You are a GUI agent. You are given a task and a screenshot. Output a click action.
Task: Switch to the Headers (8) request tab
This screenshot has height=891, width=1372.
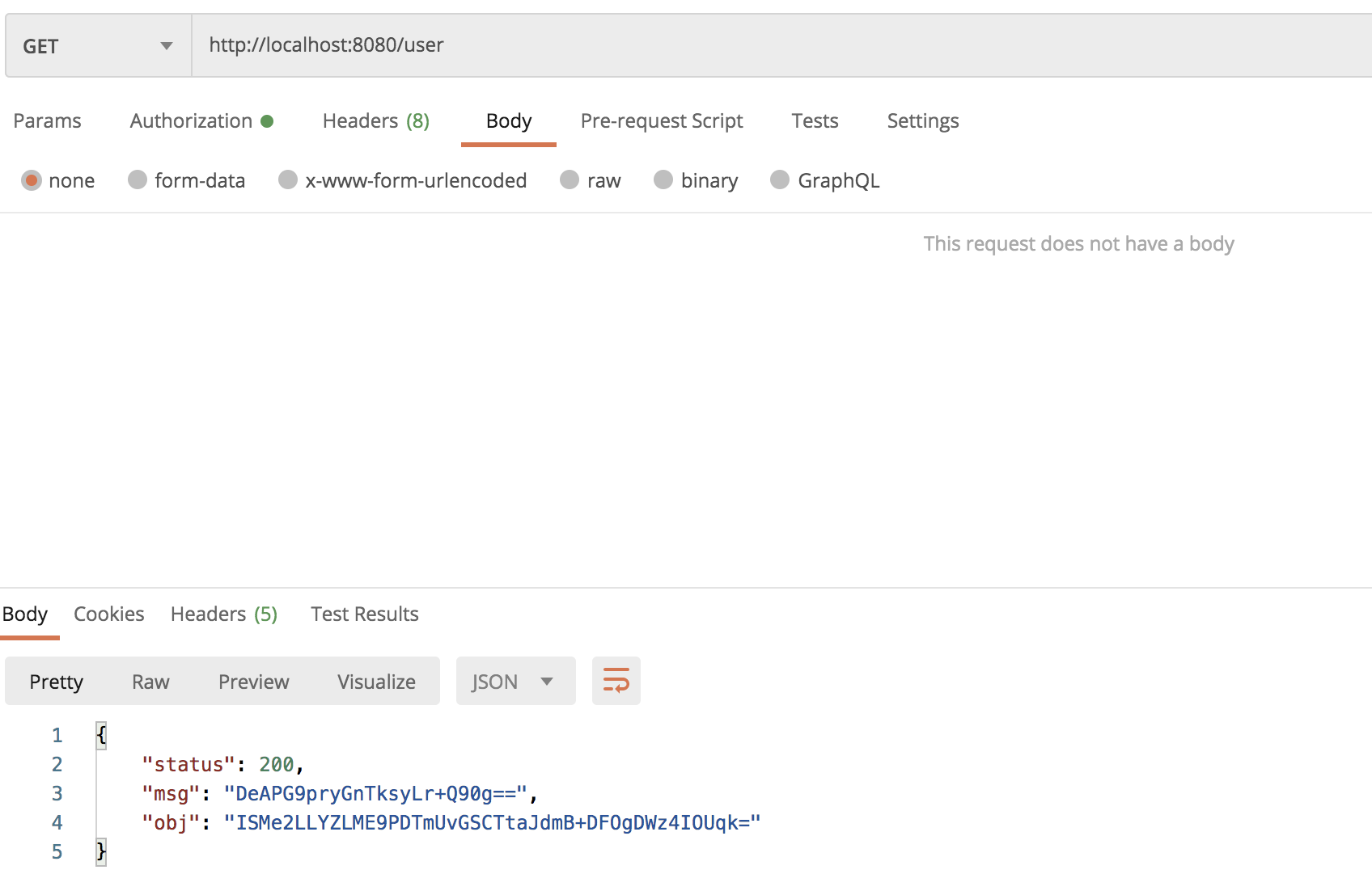click(x=375, y=120)
